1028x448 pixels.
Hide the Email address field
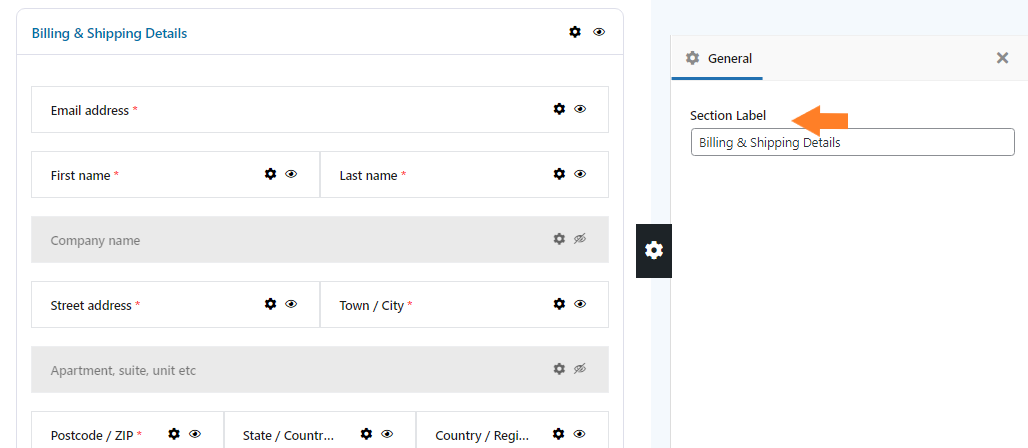pyautogui.click(x=580, y=109)
